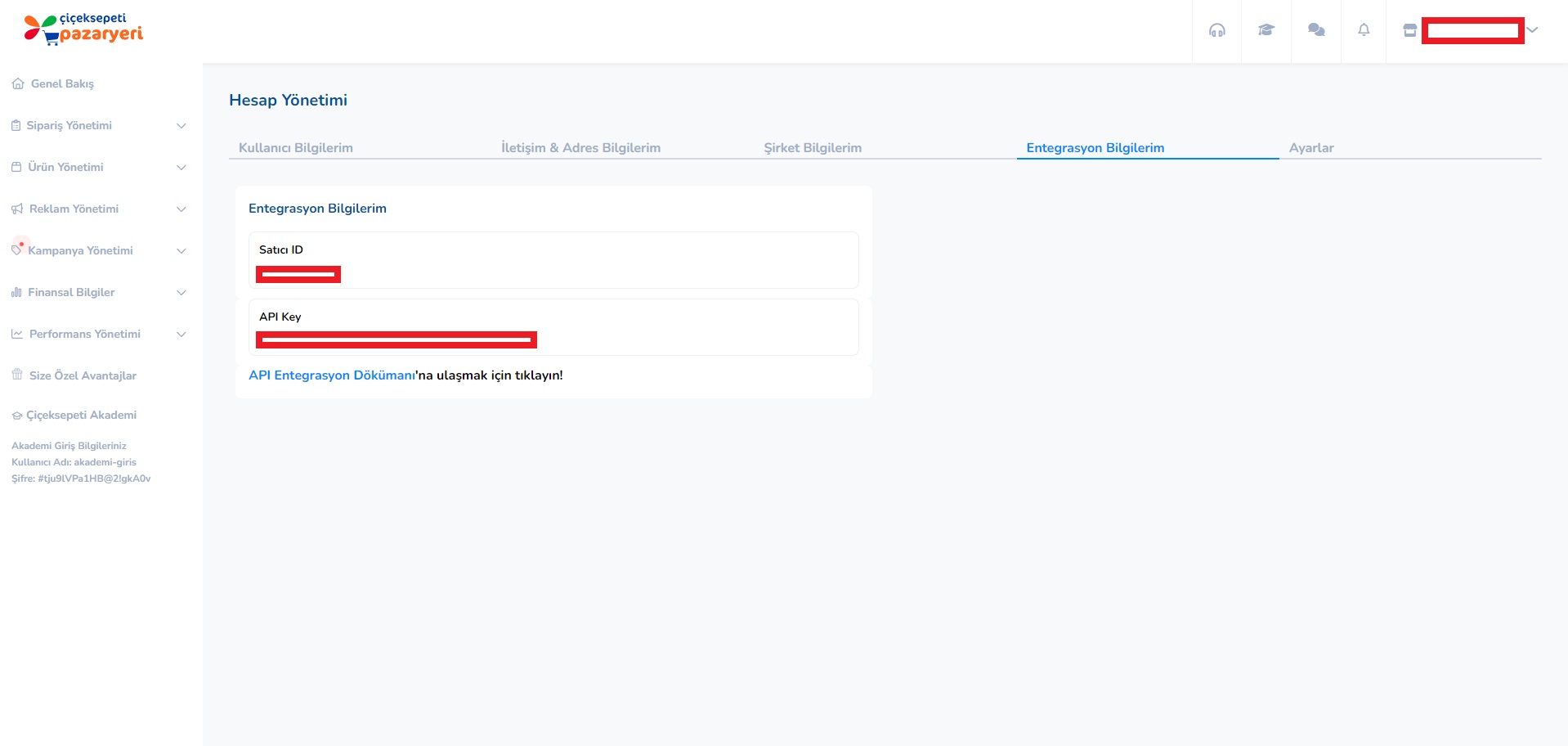1568x746 pixels.
Task: Expand the Finansal Bilgiler chevron
Action: tap(181, 293)
